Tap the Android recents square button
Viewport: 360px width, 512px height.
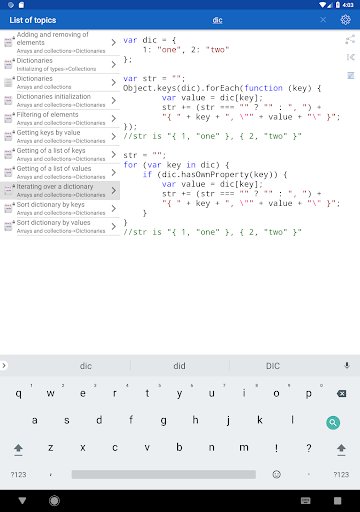click(x=338, y=500)
